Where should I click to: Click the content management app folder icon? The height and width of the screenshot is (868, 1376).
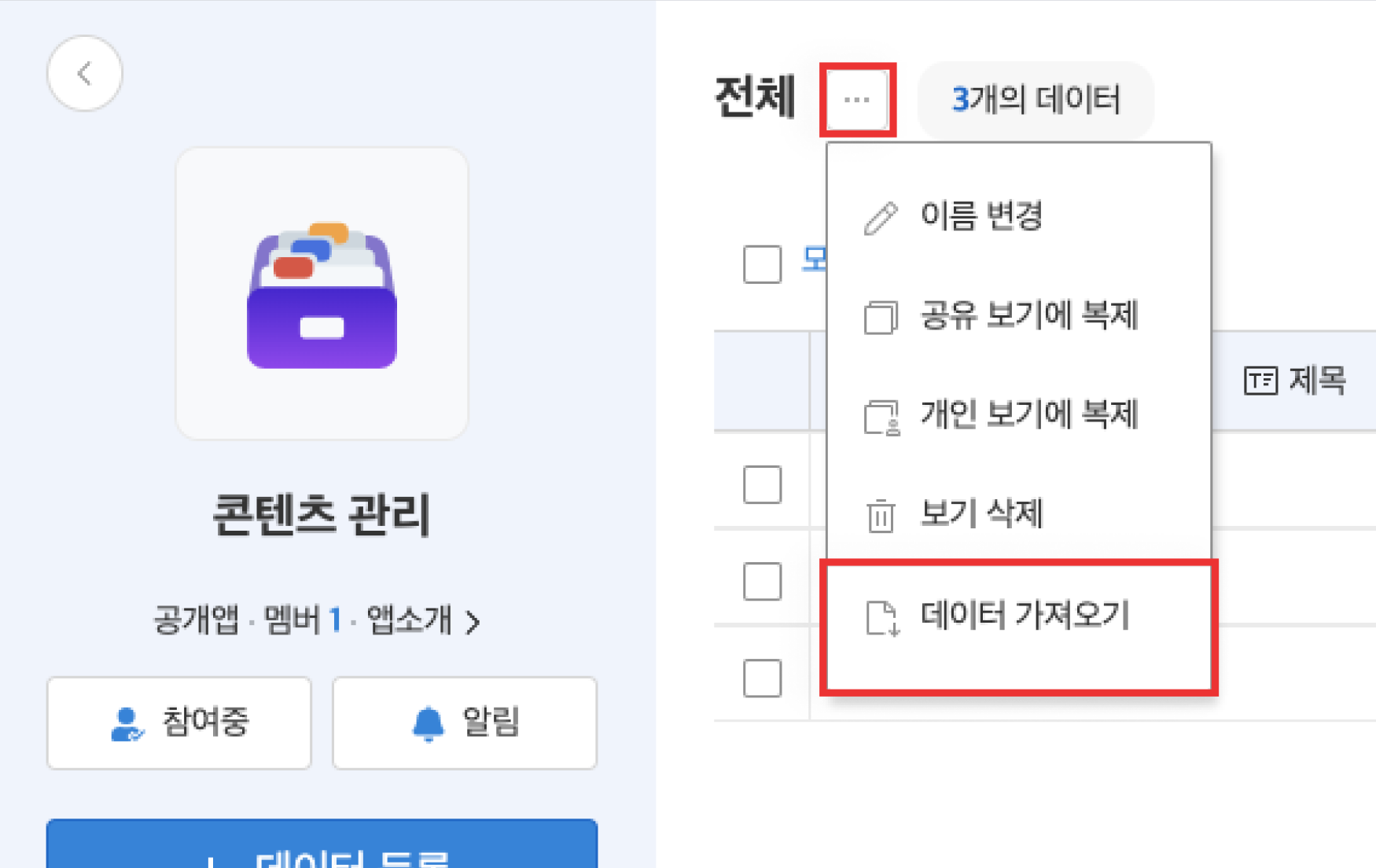[322, 294]
